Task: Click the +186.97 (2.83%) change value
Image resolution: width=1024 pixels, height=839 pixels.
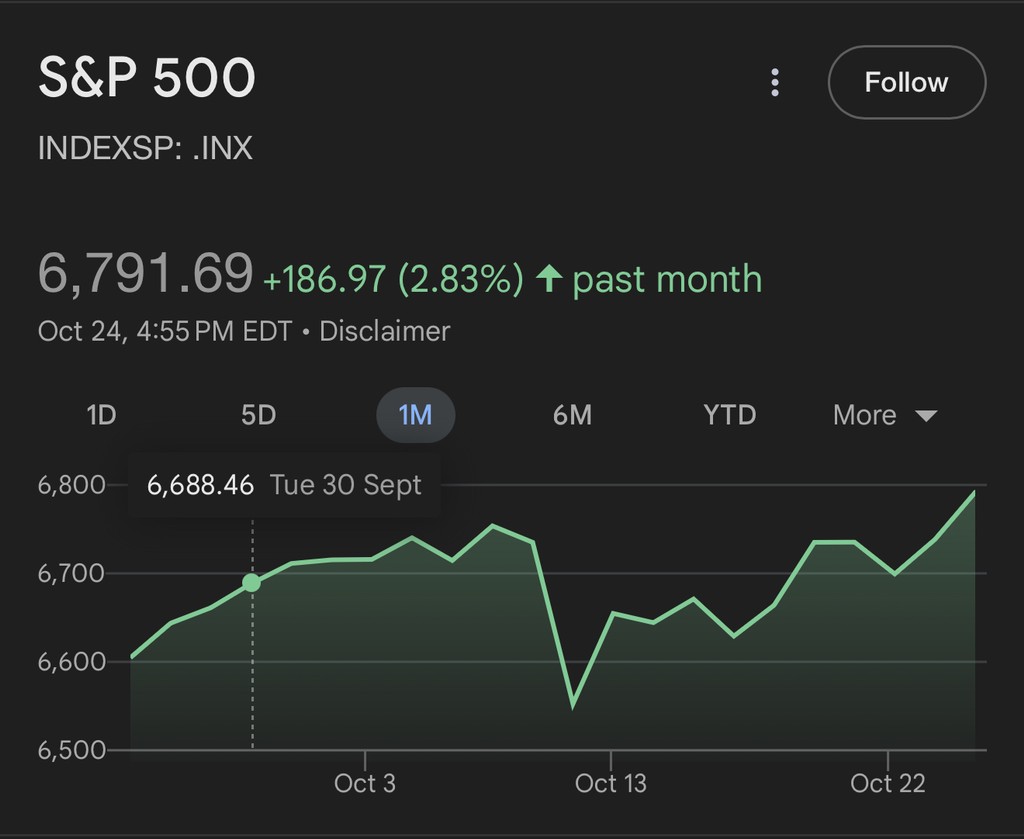Action: click(392, 280)
